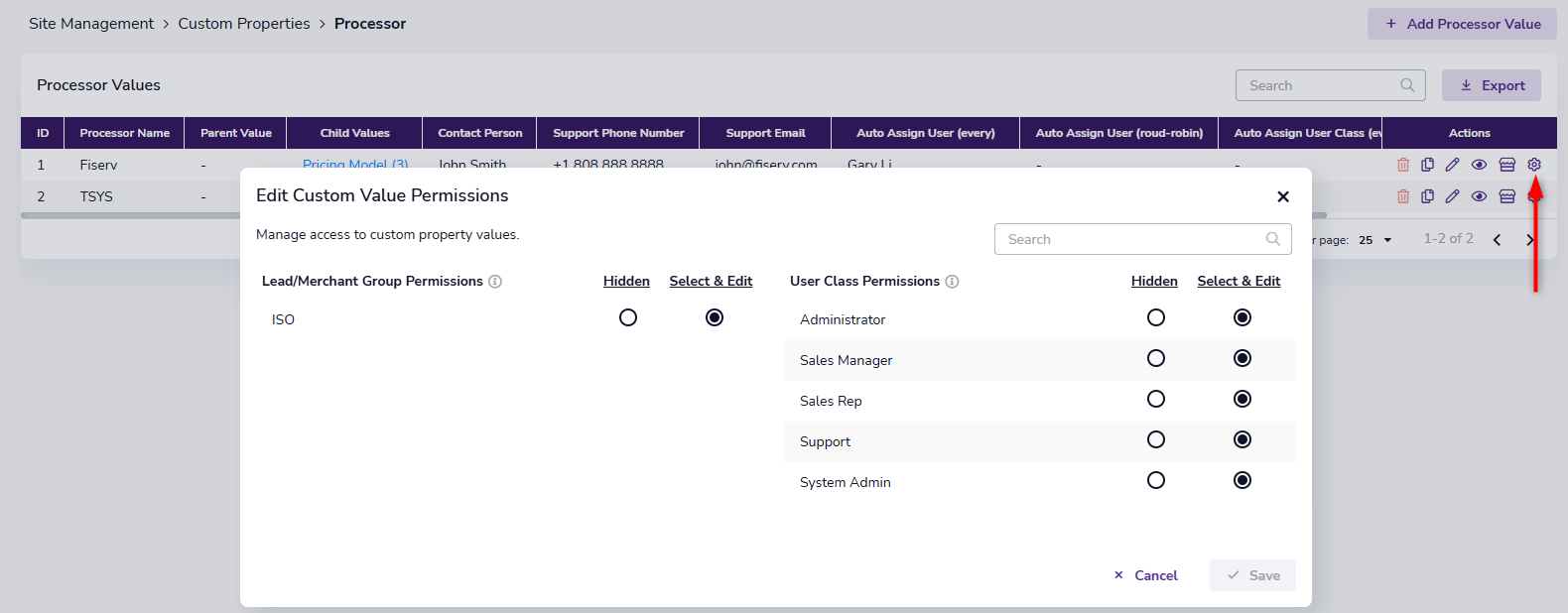Set Support to Hidden

coord(1156,439)
